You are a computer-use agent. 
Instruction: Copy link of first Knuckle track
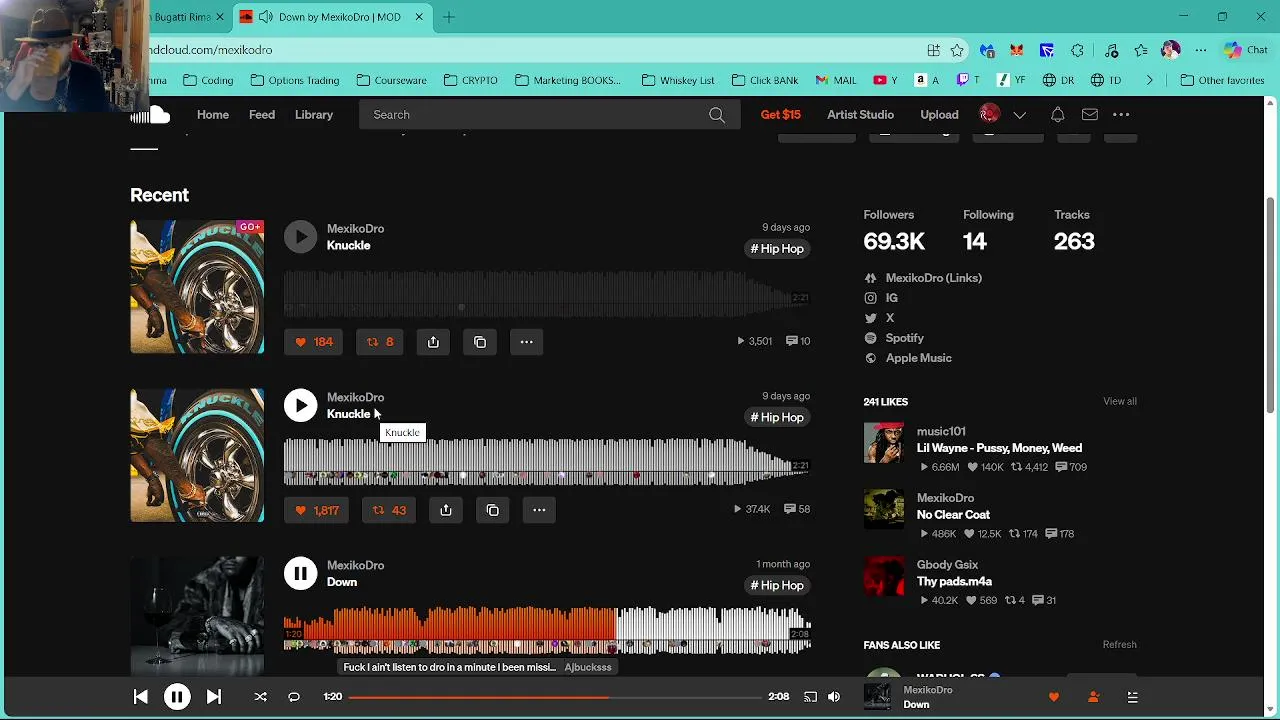(480, 342)
